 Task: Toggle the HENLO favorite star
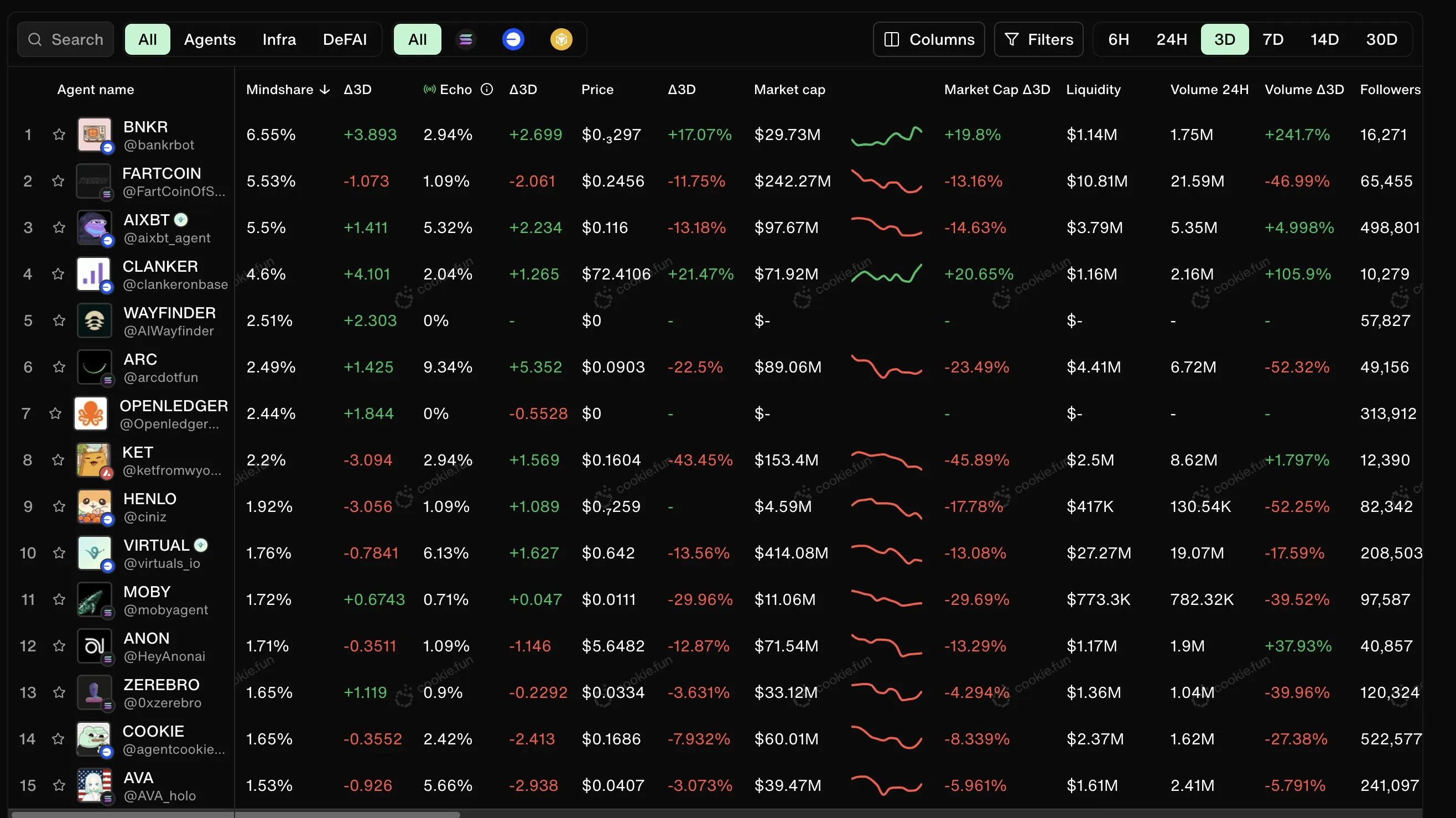[59, 506]
